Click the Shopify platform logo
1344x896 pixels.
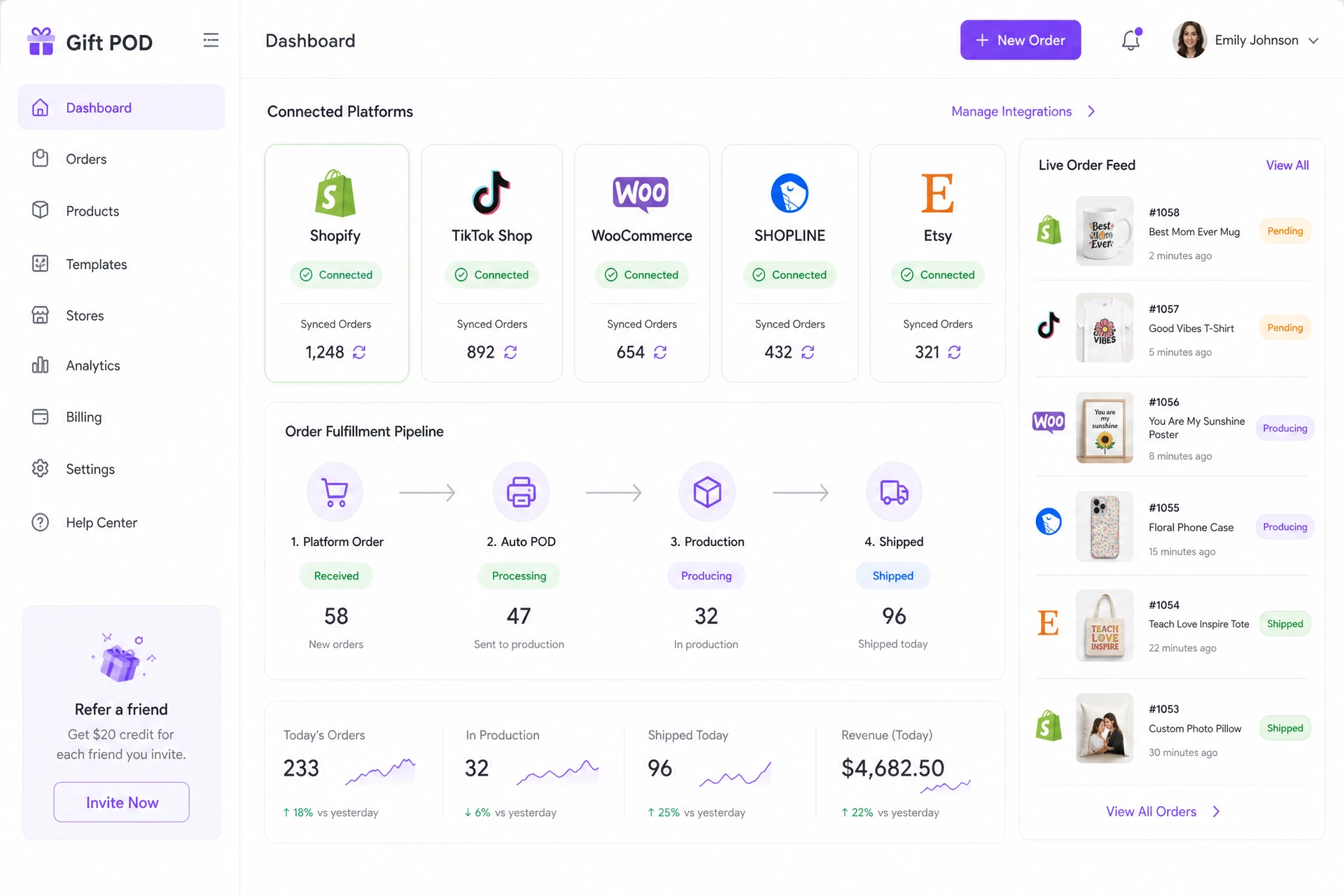pos(335,192)
